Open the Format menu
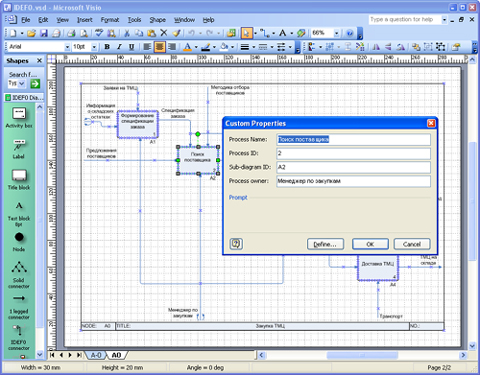 [x=110, y=20]
